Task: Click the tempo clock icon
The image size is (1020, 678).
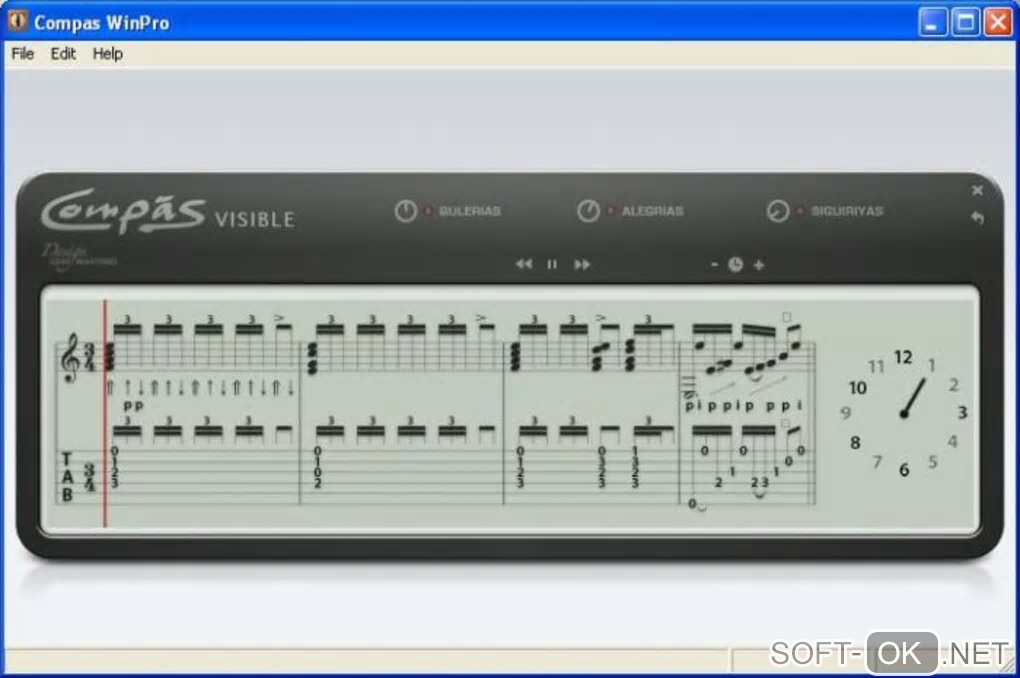Action: click(735, 264)
